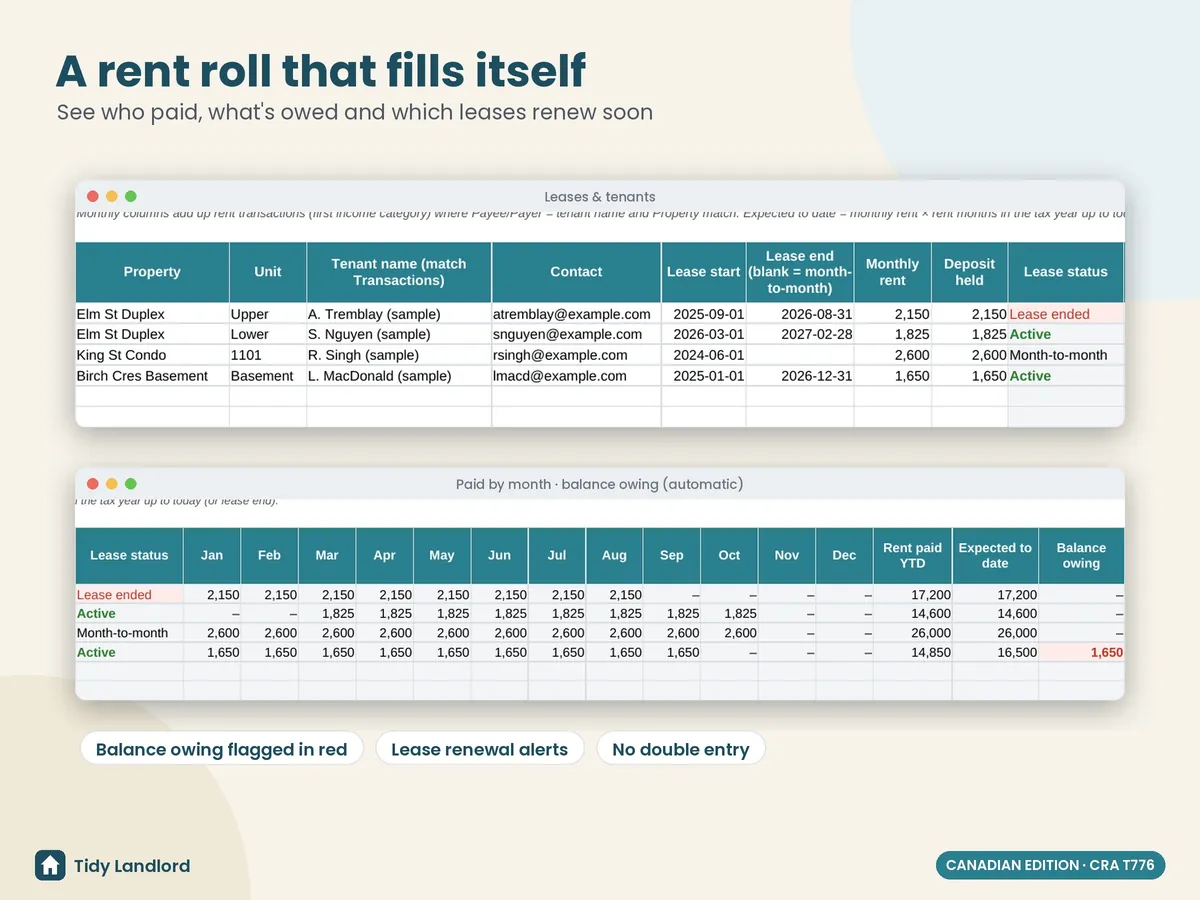Click the green dot in Leases & tenants window
This screenshot has height=900, width=1200.
click(x=131, y=197)
